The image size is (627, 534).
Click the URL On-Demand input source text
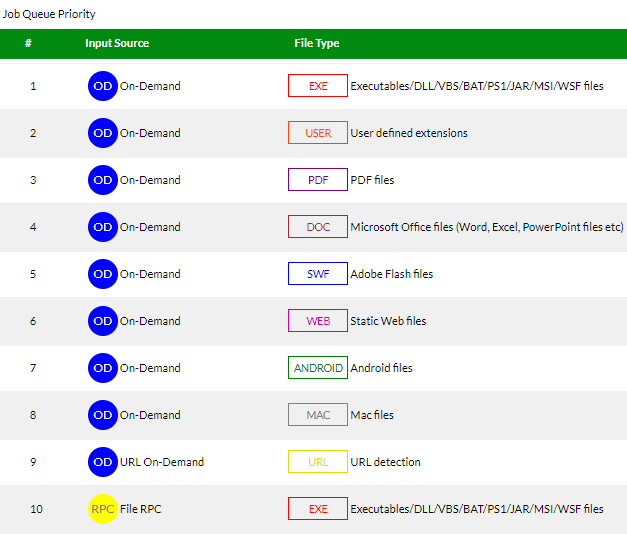[x=162, y=462]
